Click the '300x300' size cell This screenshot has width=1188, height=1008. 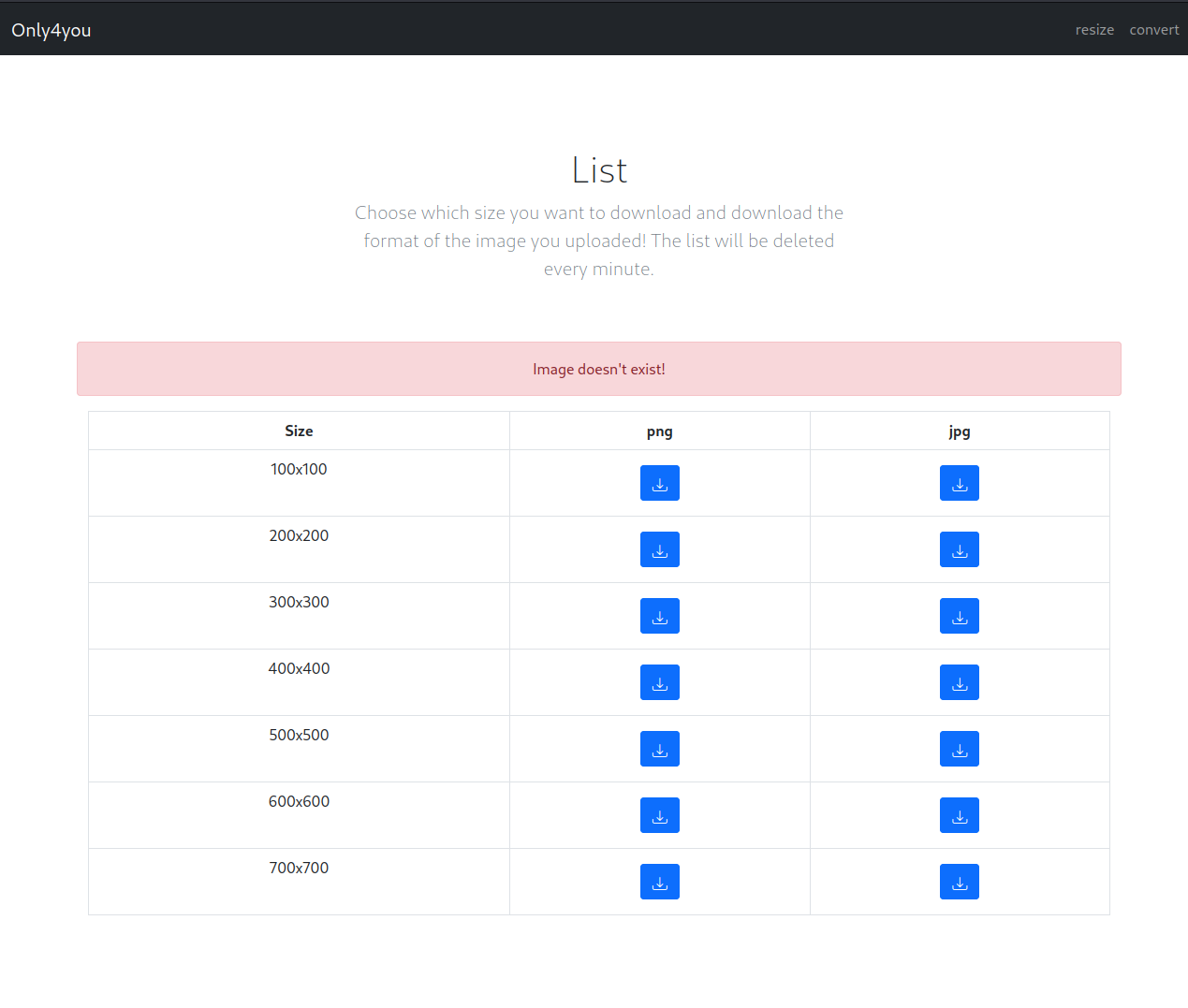pos(299,616)
